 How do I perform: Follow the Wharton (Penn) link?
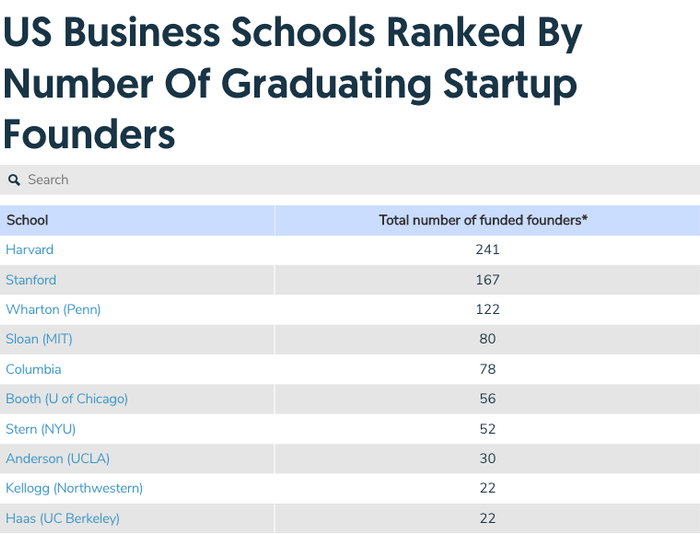53,310
